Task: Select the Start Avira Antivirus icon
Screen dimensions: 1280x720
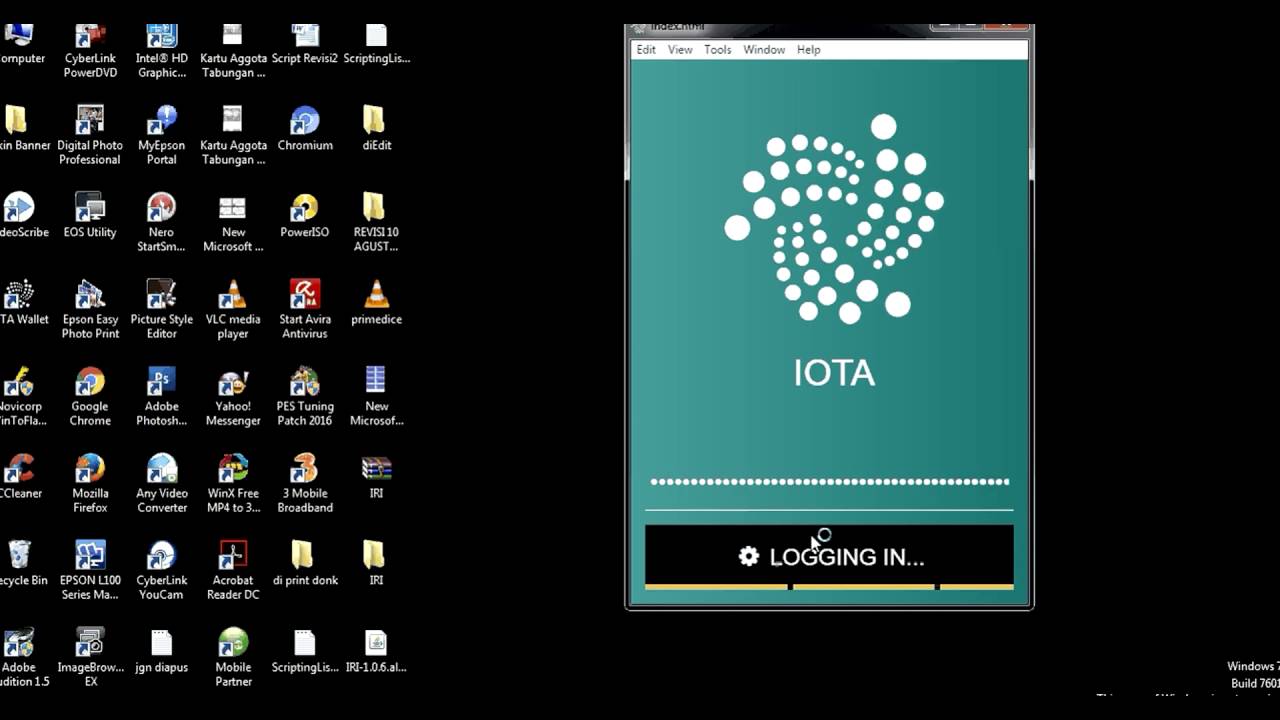Action: (305, 309)
